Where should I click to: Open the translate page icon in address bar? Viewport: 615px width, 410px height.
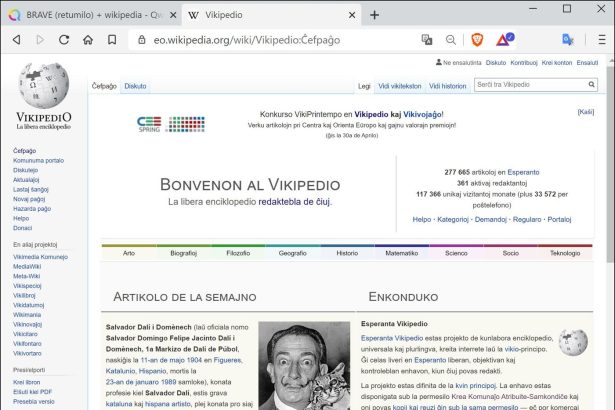click(427, 40)
